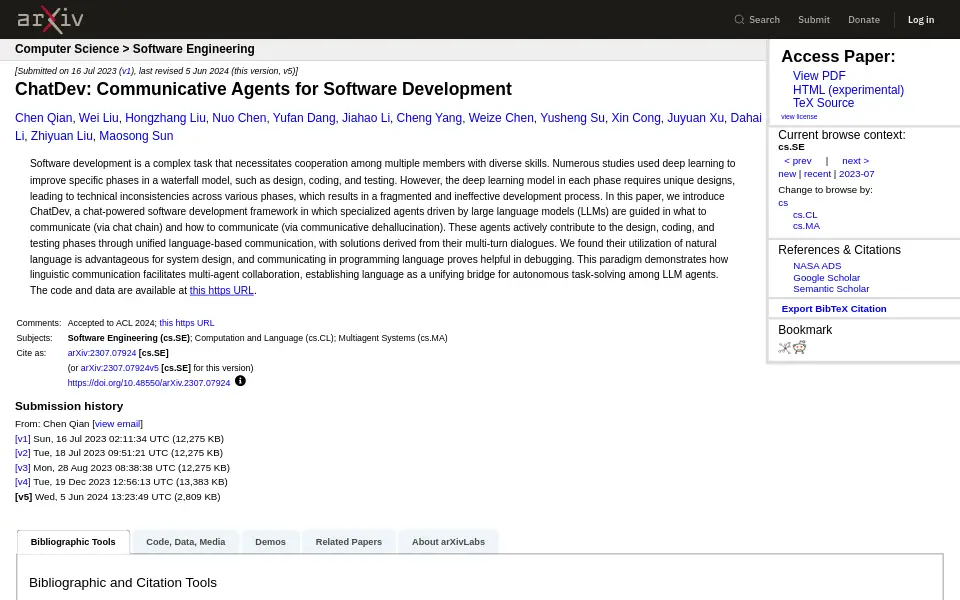Viewport: 960px width, 600px height.
Task: Download TeX Source
Action: (823, 103)
